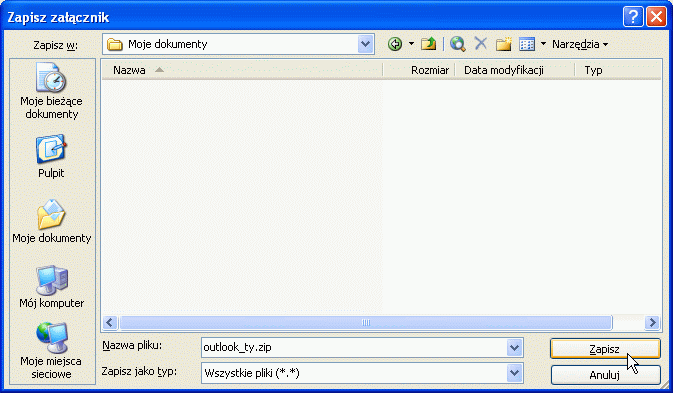The height and width of the screenshot is (393, 673).
Task: Sort by the Typ column header
Action: pyautogui.click(x=618, y=70)
